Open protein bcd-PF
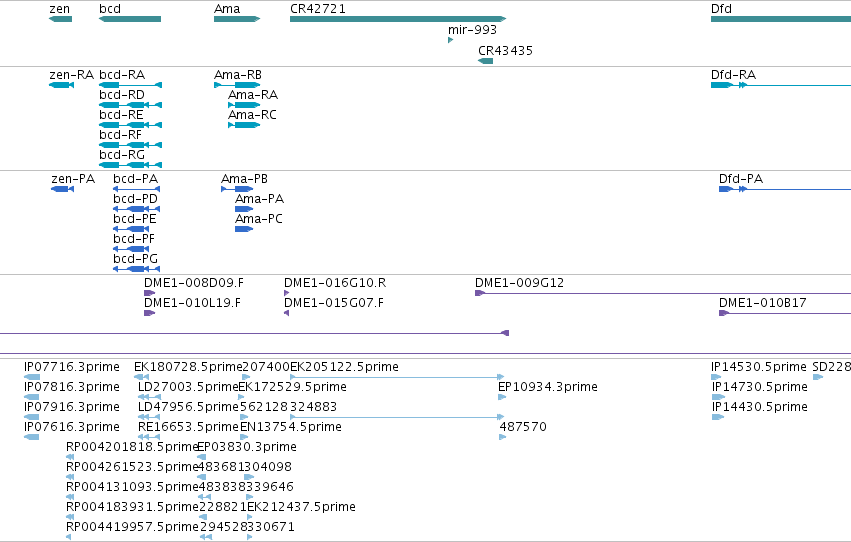Screen dimensions: 851x542 click(131, 249)
